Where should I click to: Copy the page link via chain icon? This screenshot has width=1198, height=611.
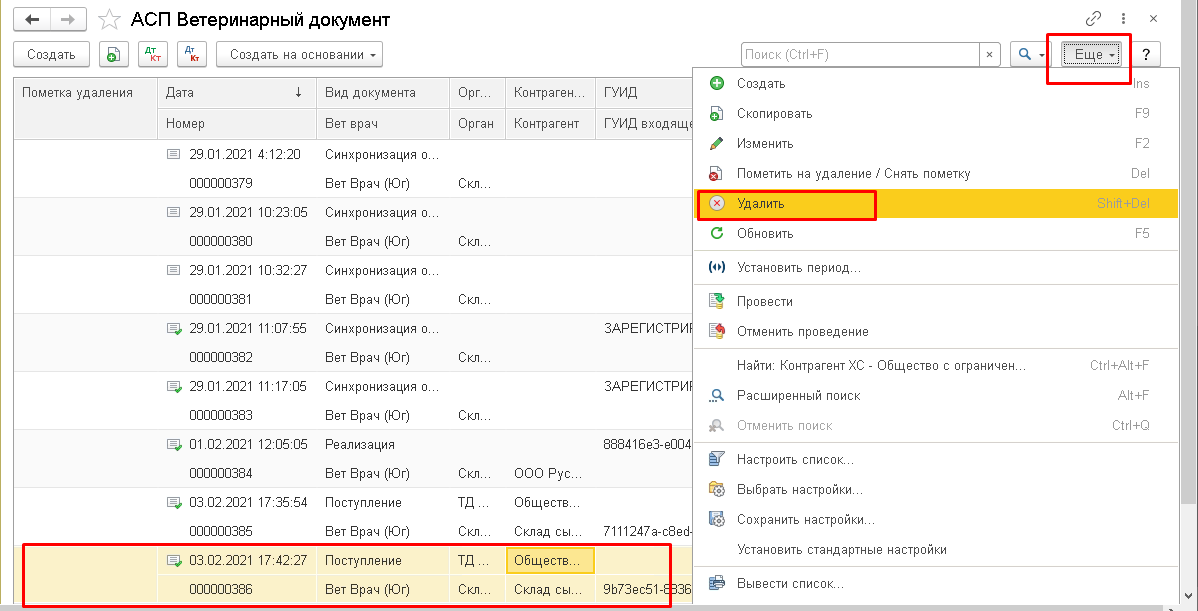(x=1093, y=19)
